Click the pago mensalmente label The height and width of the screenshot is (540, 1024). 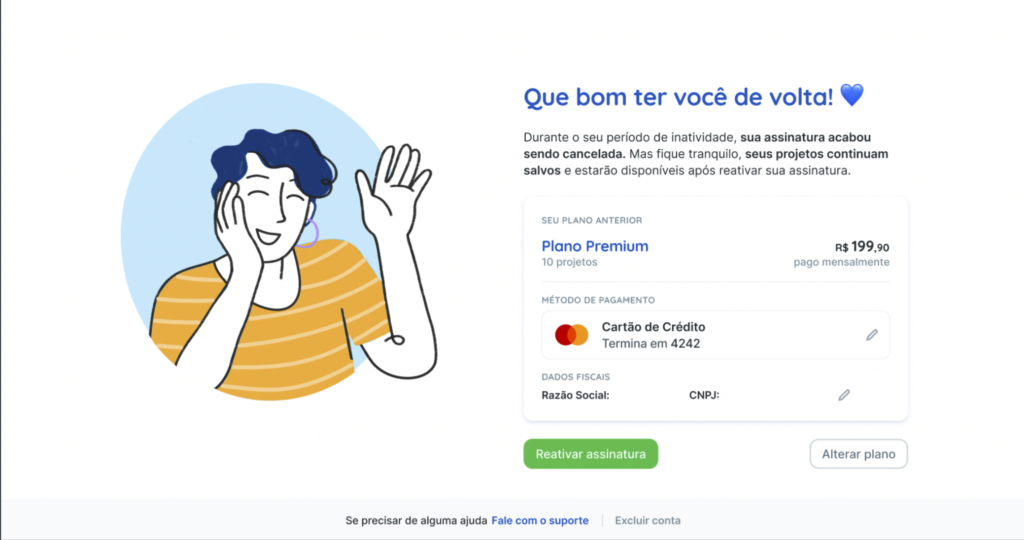pyautogui.click(x=841, y=262)
